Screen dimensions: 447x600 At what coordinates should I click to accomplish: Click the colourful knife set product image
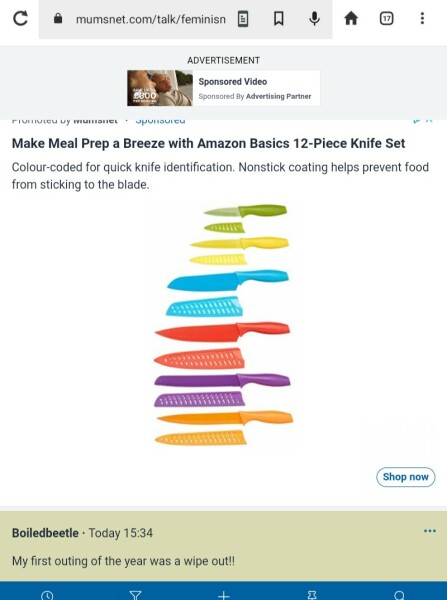[224, 324]
